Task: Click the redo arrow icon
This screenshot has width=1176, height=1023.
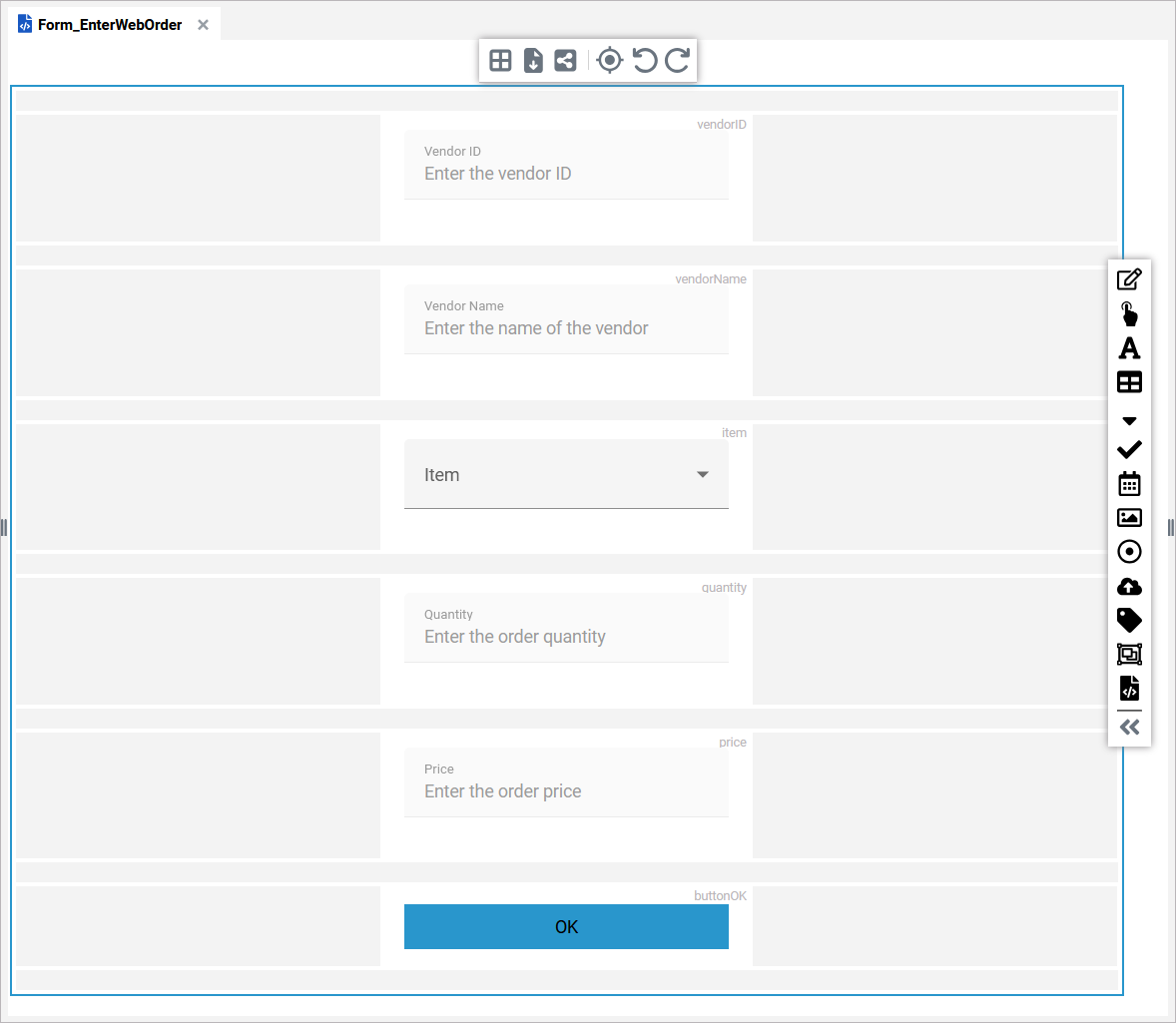Action: [x=677, y=60]
